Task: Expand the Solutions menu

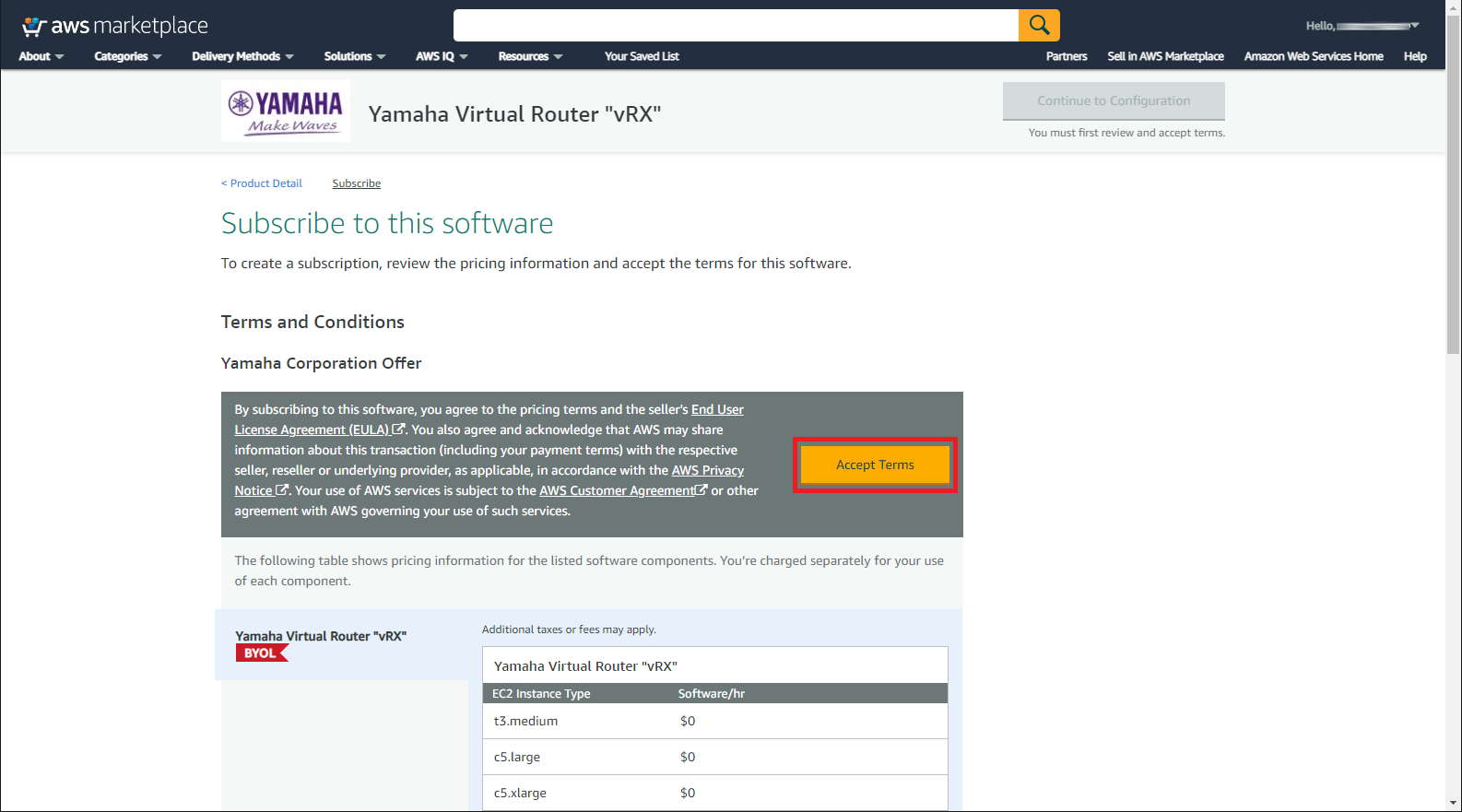Action: (354, 56)
